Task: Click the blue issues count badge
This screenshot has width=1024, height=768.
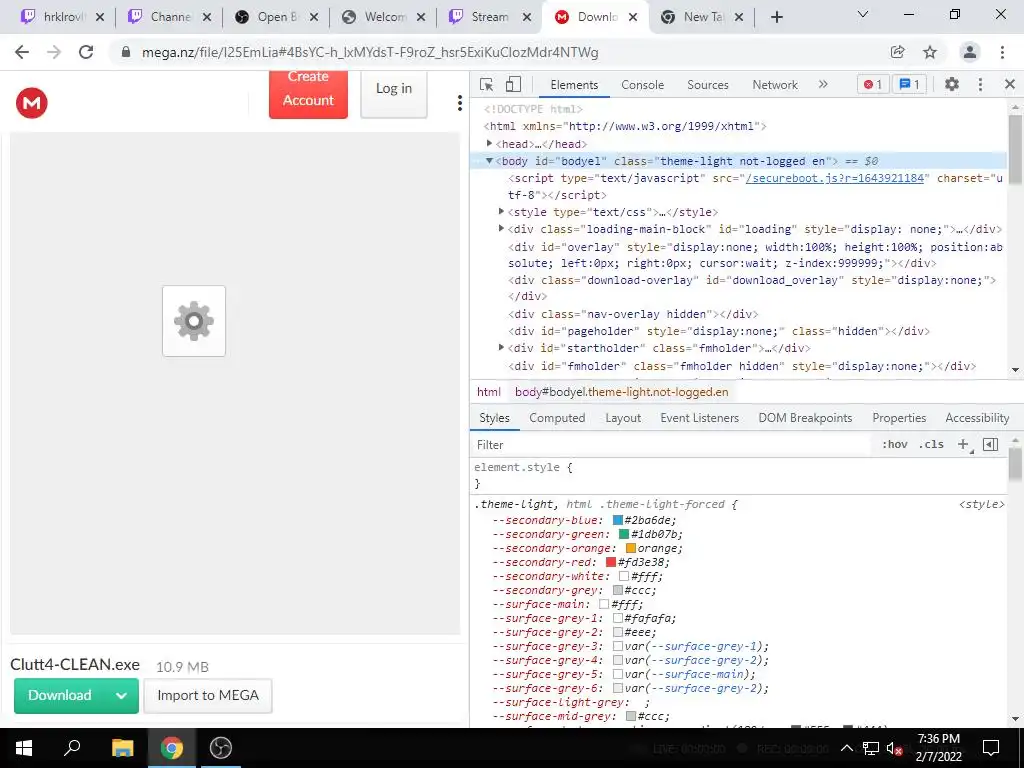Action: 910,84
